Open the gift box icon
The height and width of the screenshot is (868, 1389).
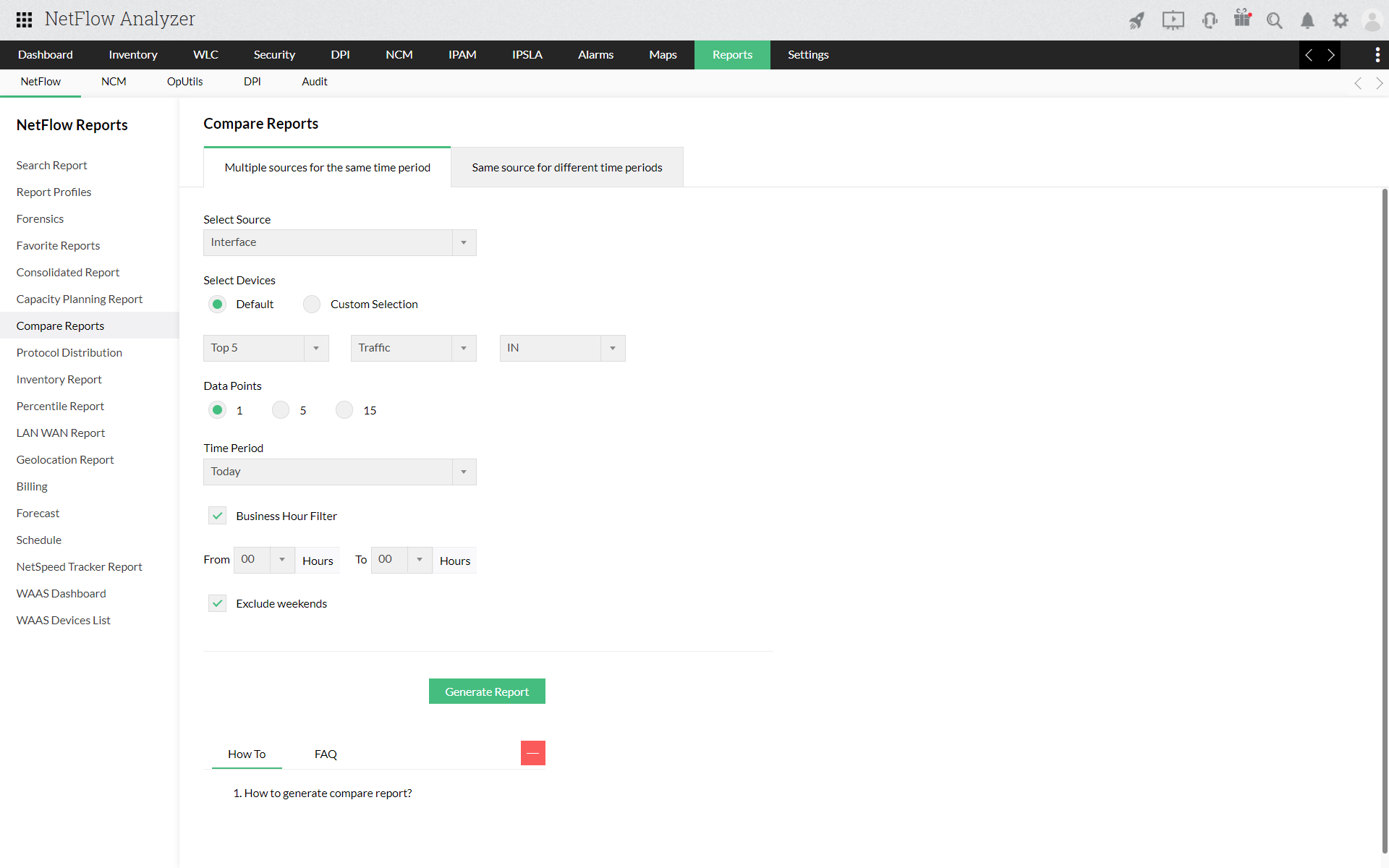1242,19
